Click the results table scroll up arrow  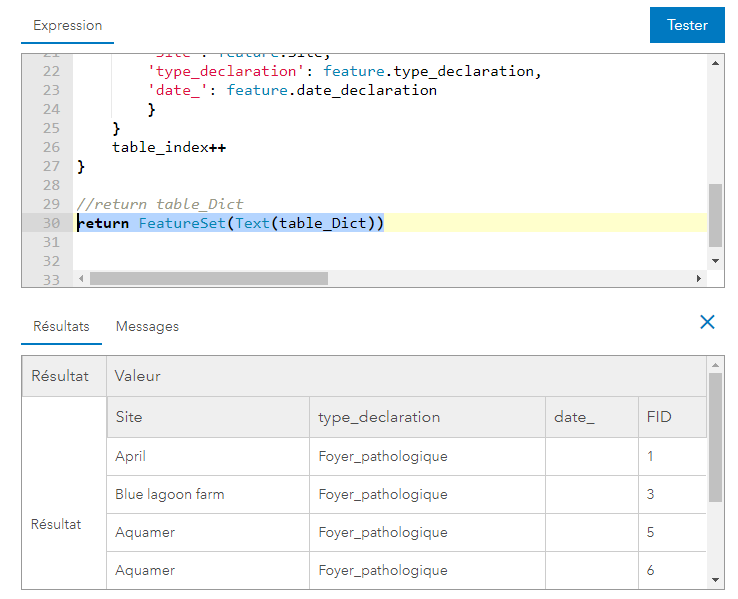coord(715,365)
